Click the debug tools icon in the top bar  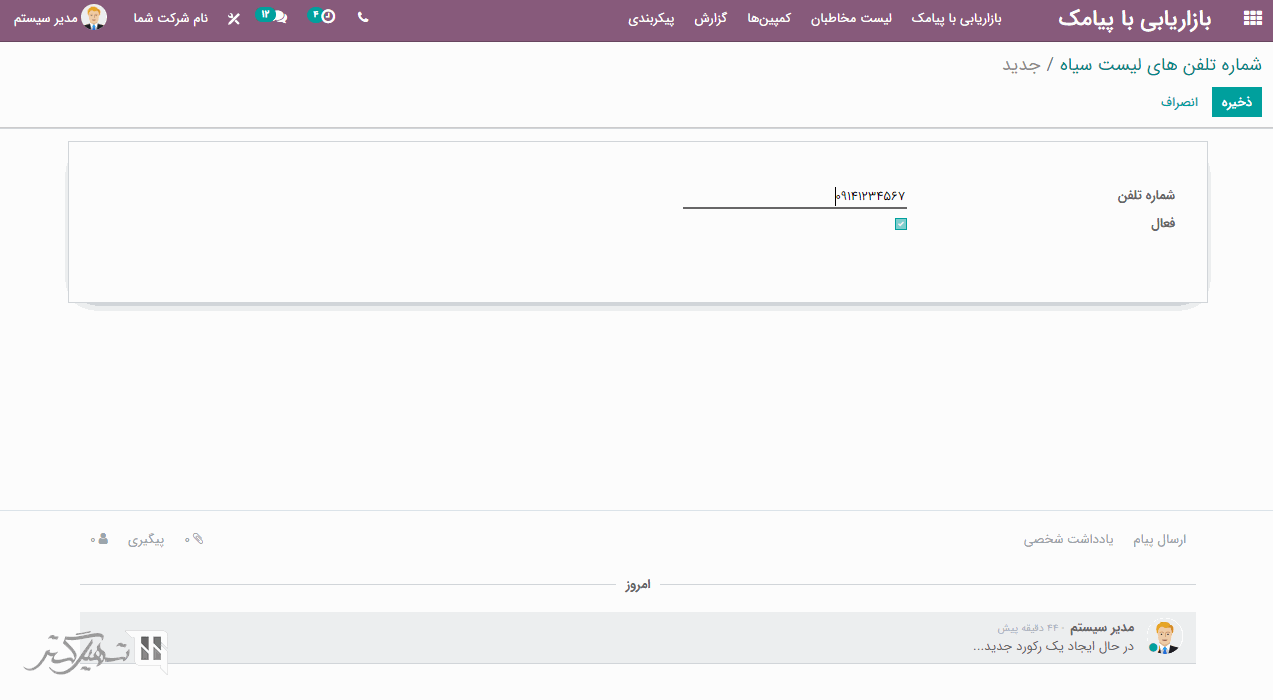pos(234,19)
